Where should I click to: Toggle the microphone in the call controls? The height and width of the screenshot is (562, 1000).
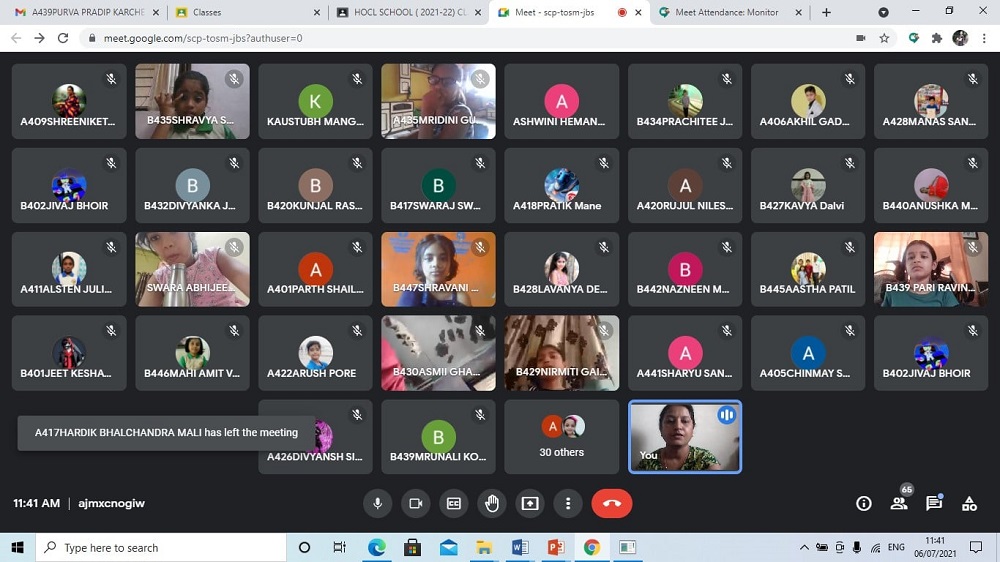[378, 504]
